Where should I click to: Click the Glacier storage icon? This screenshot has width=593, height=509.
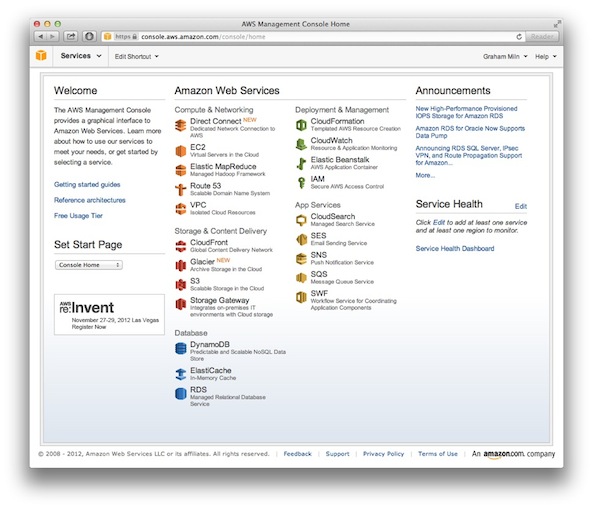pyautogui.click(x=181, y=265)
